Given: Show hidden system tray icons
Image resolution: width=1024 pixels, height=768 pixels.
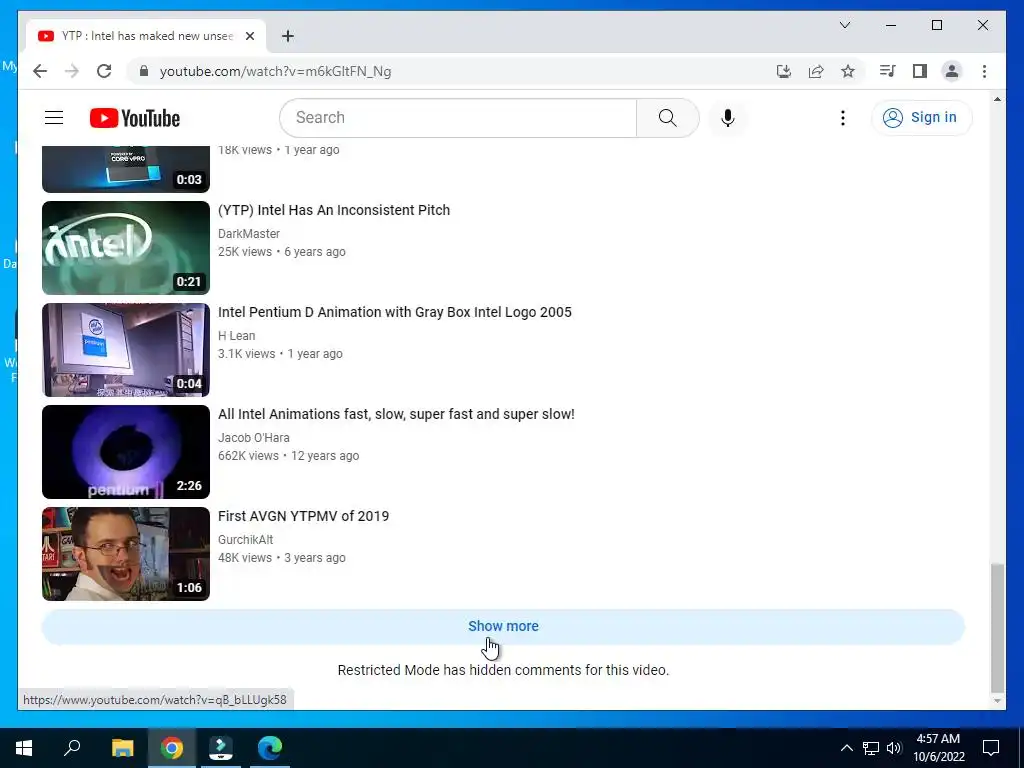Looking at the screenshot, I should coord(846,748).
